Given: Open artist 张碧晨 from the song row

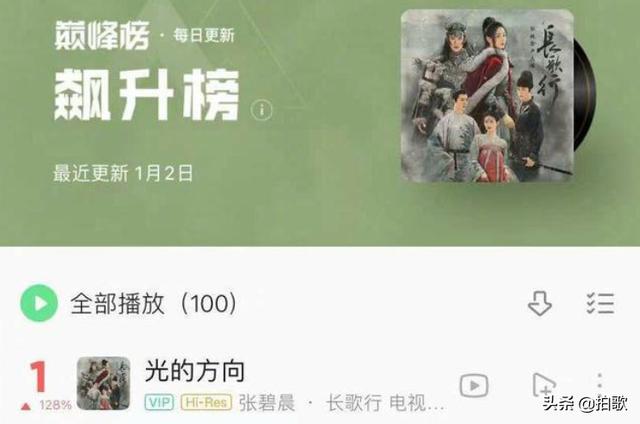Looking at the screenshot, I should pos(267,403).
